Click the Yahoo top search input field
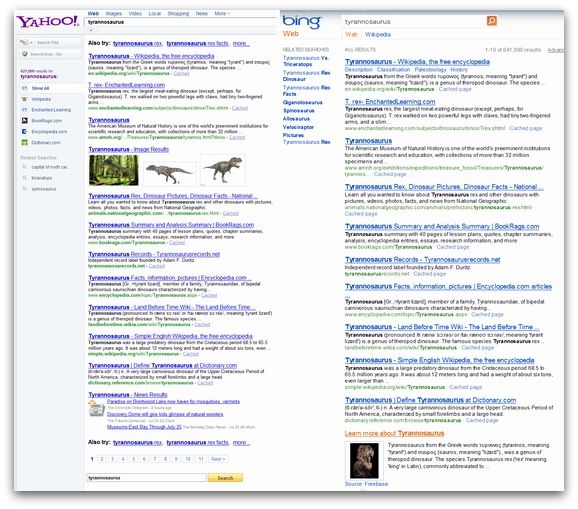The width and height of the screenshot is (578, 509). click(181, 22)
